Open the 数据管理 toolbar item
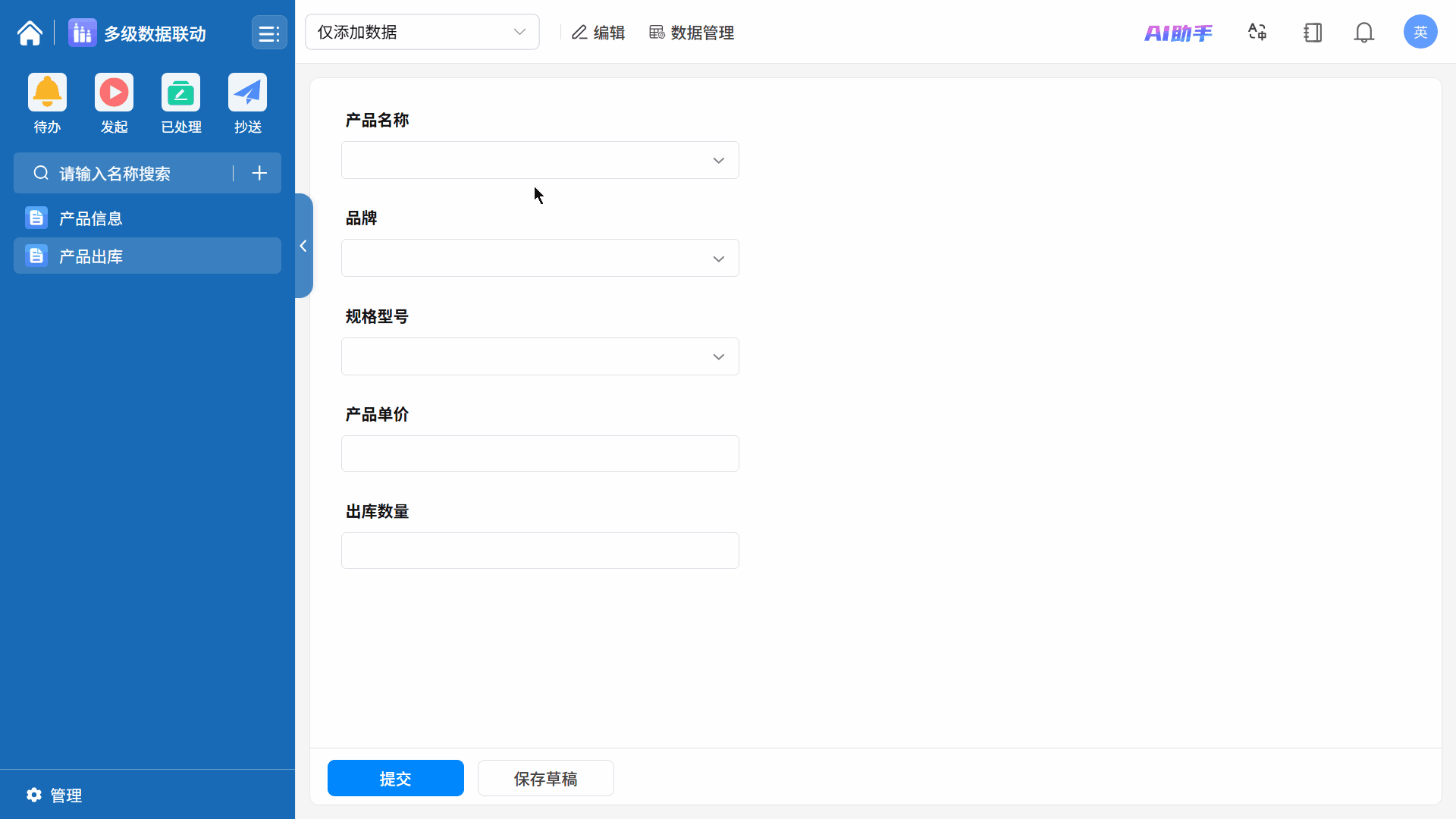Screen dimensions: 1456x819 tap(692, 33)
